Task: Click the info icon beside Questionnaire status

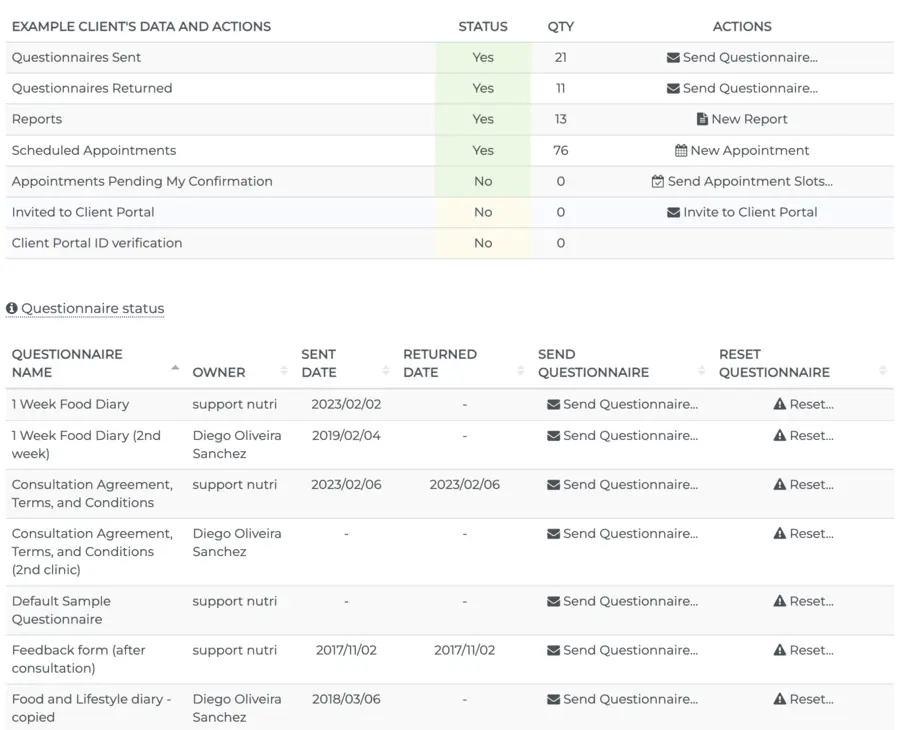Action: pyautogui.click(x=11, y=308)
